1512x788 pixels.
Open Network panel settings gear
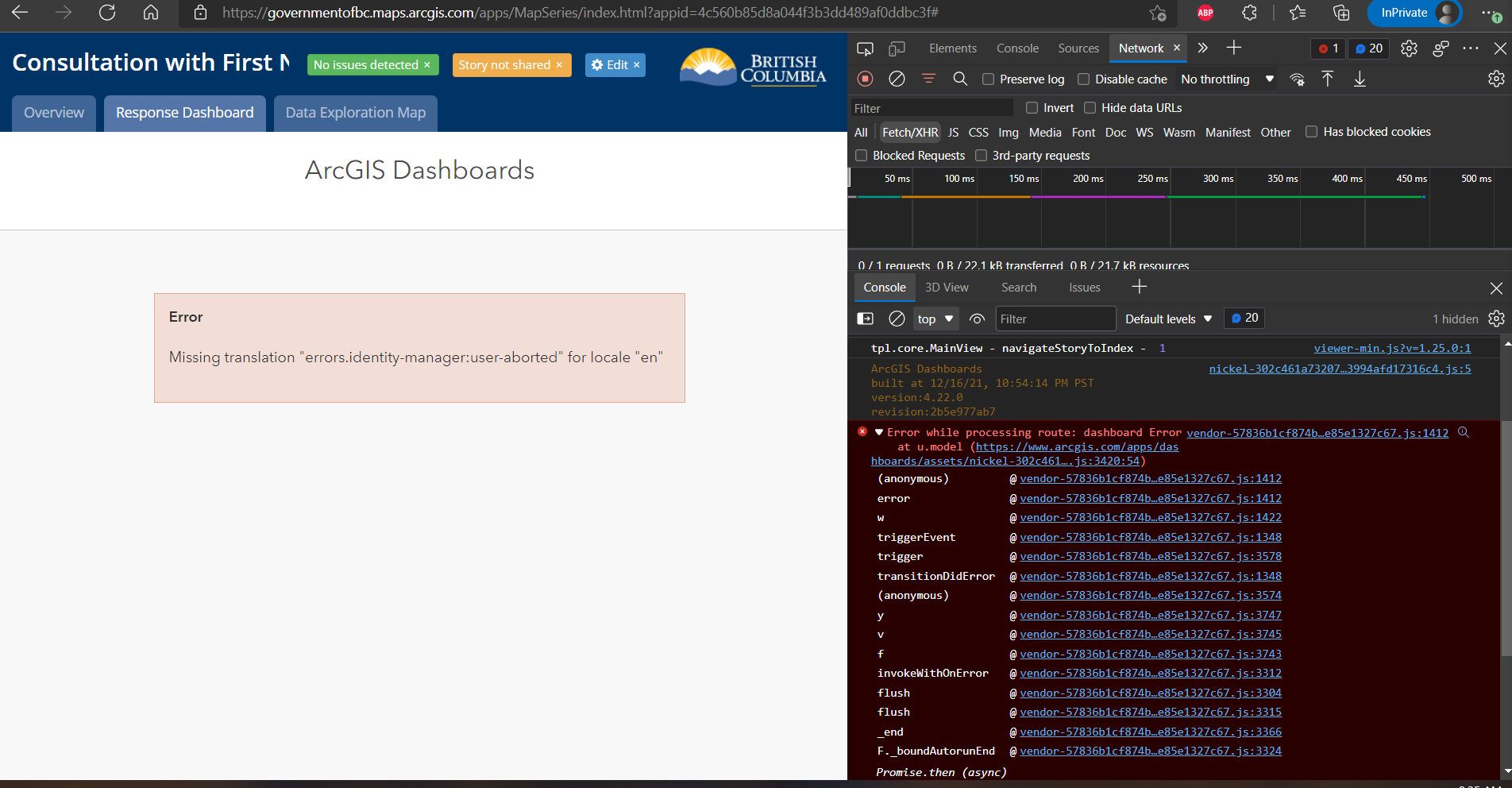[x=1496, y=79]
